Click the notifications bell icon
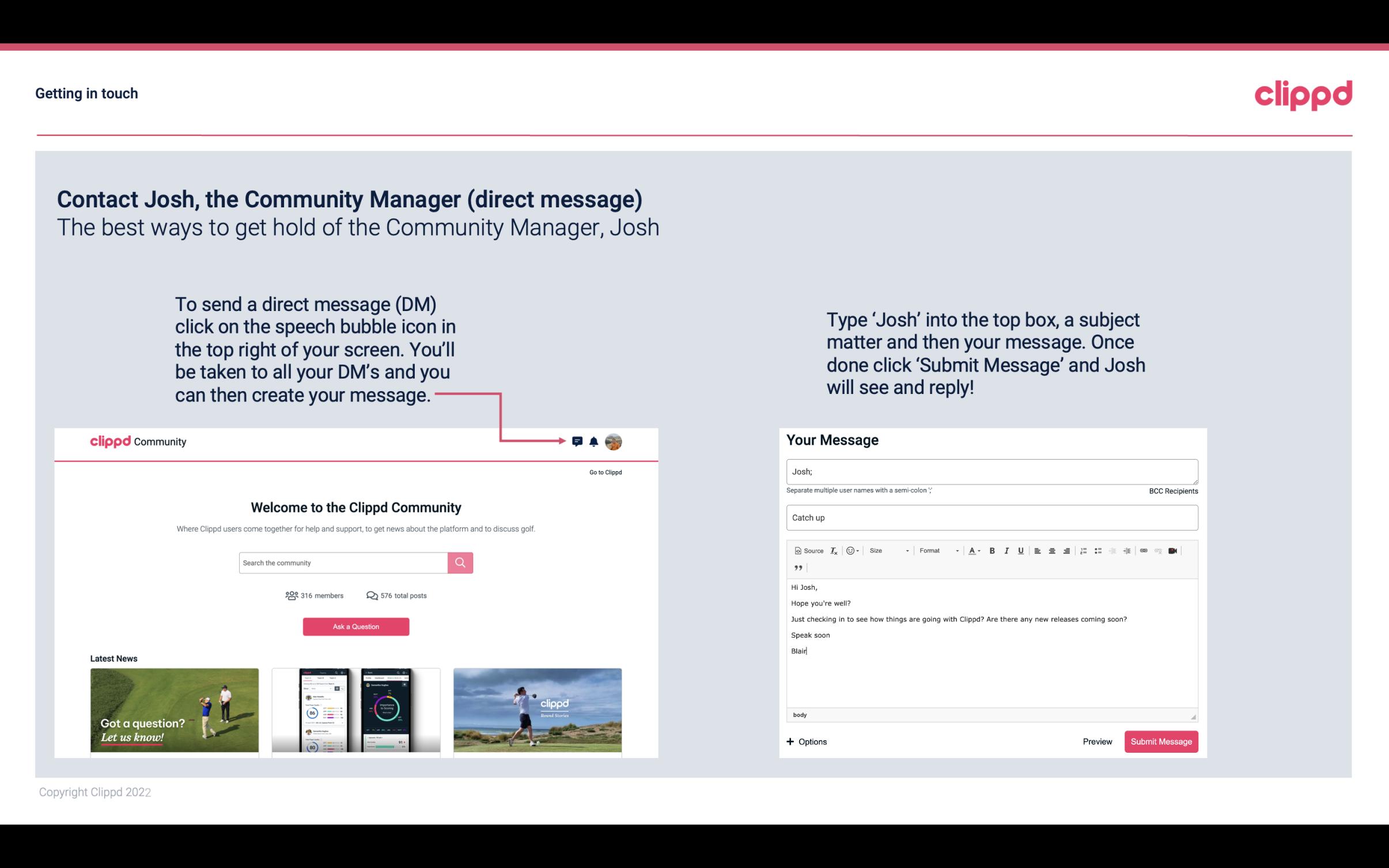Image resolution: width=1389 pixels, height=868 pixels. (x=594, y=441)
